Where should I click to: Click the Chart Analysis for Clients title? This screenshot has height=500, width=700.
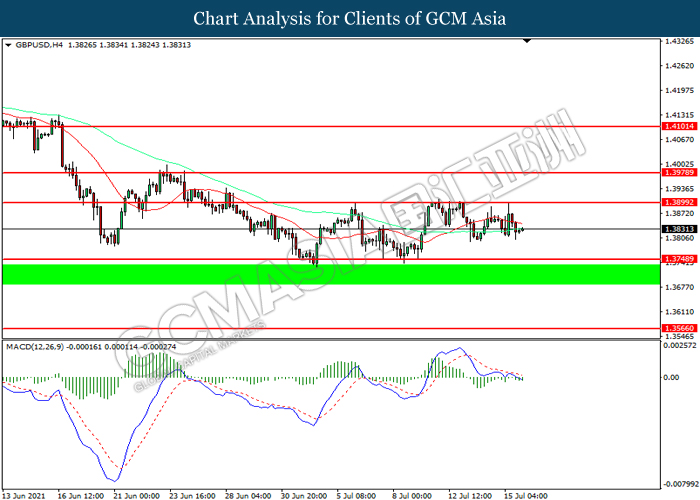[350, 18]
